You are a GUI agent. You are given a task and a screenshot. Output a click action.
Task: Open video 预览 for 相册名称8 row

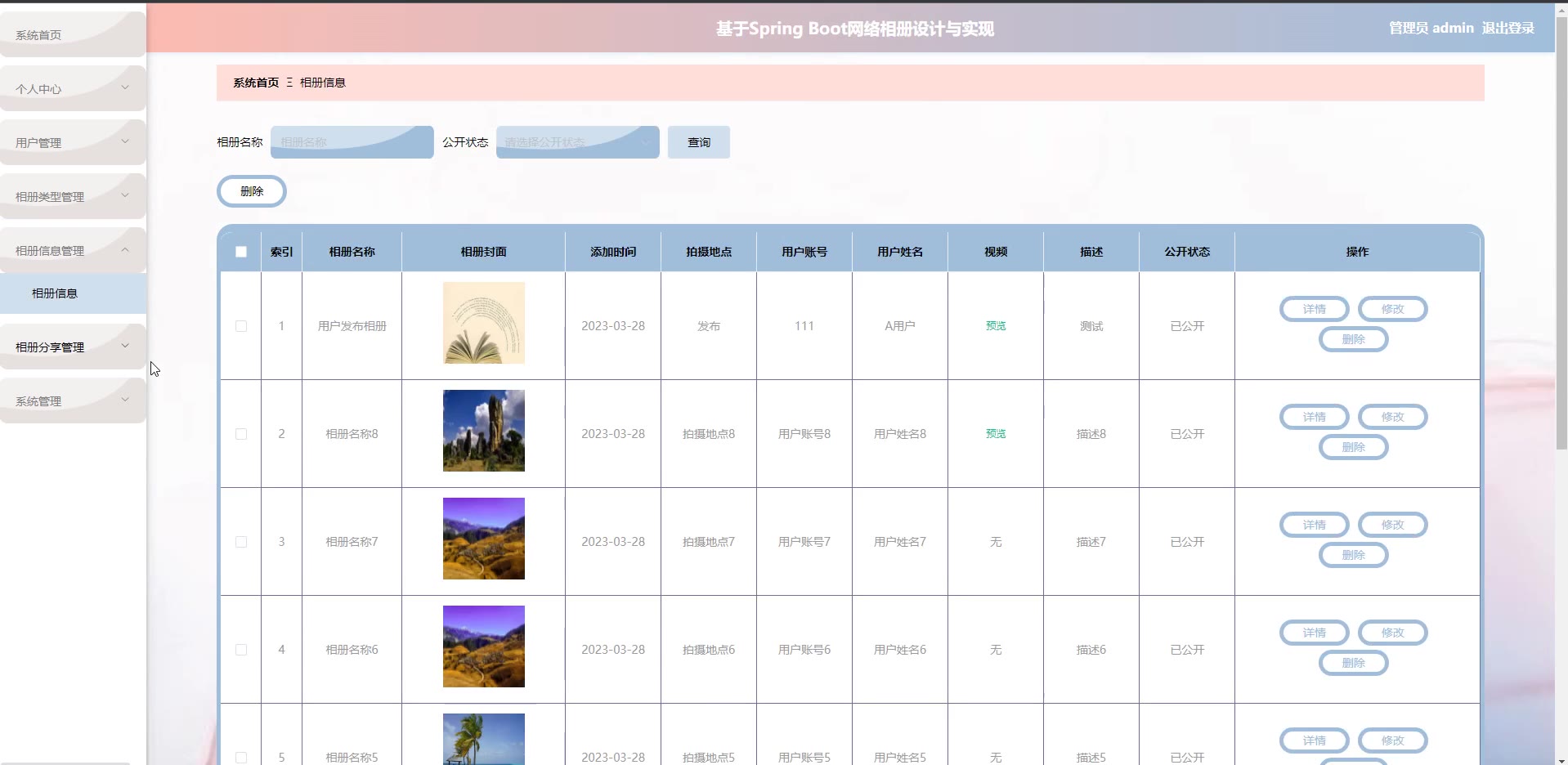coord(996,434)
